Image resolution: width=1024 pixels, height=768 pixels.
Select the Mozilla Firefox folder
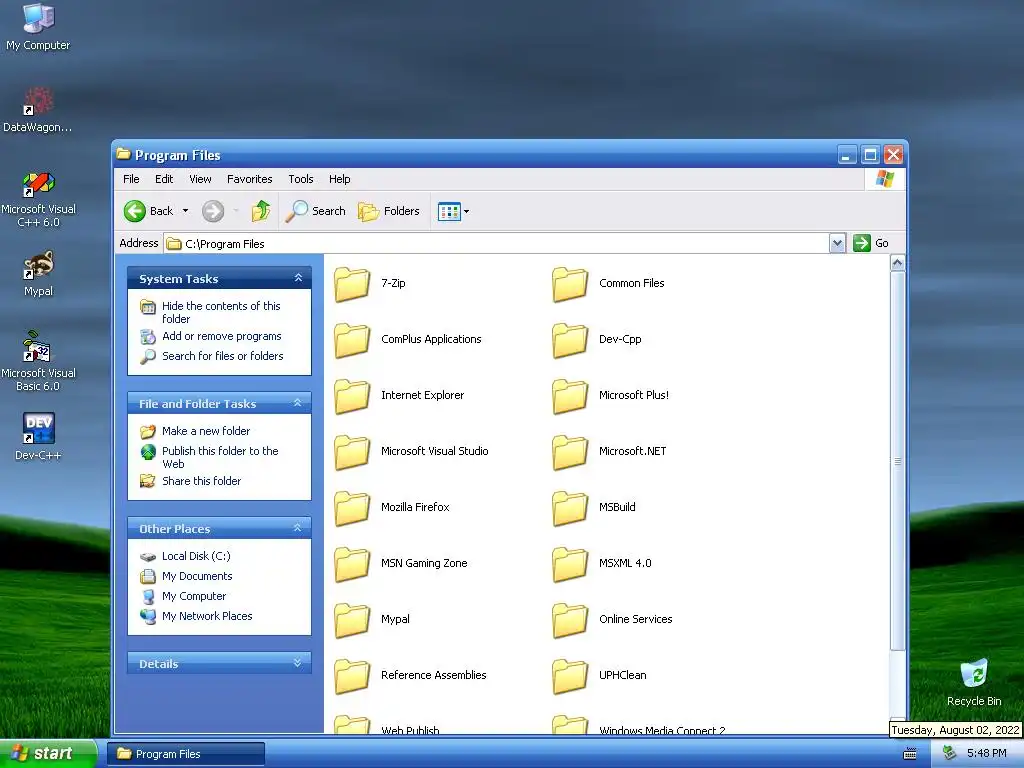tap(392, 507)
